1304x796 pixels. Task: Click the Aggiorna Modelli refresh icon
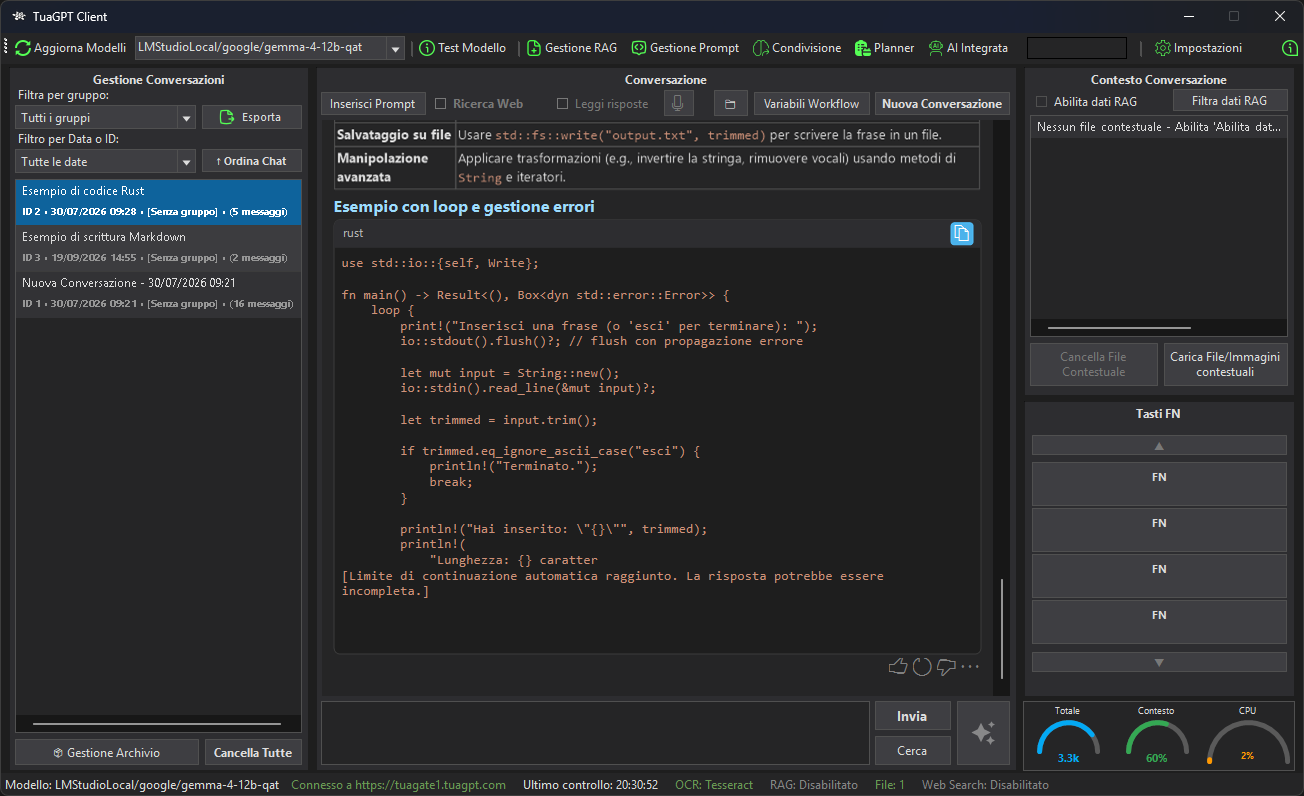tap(23, 48)
